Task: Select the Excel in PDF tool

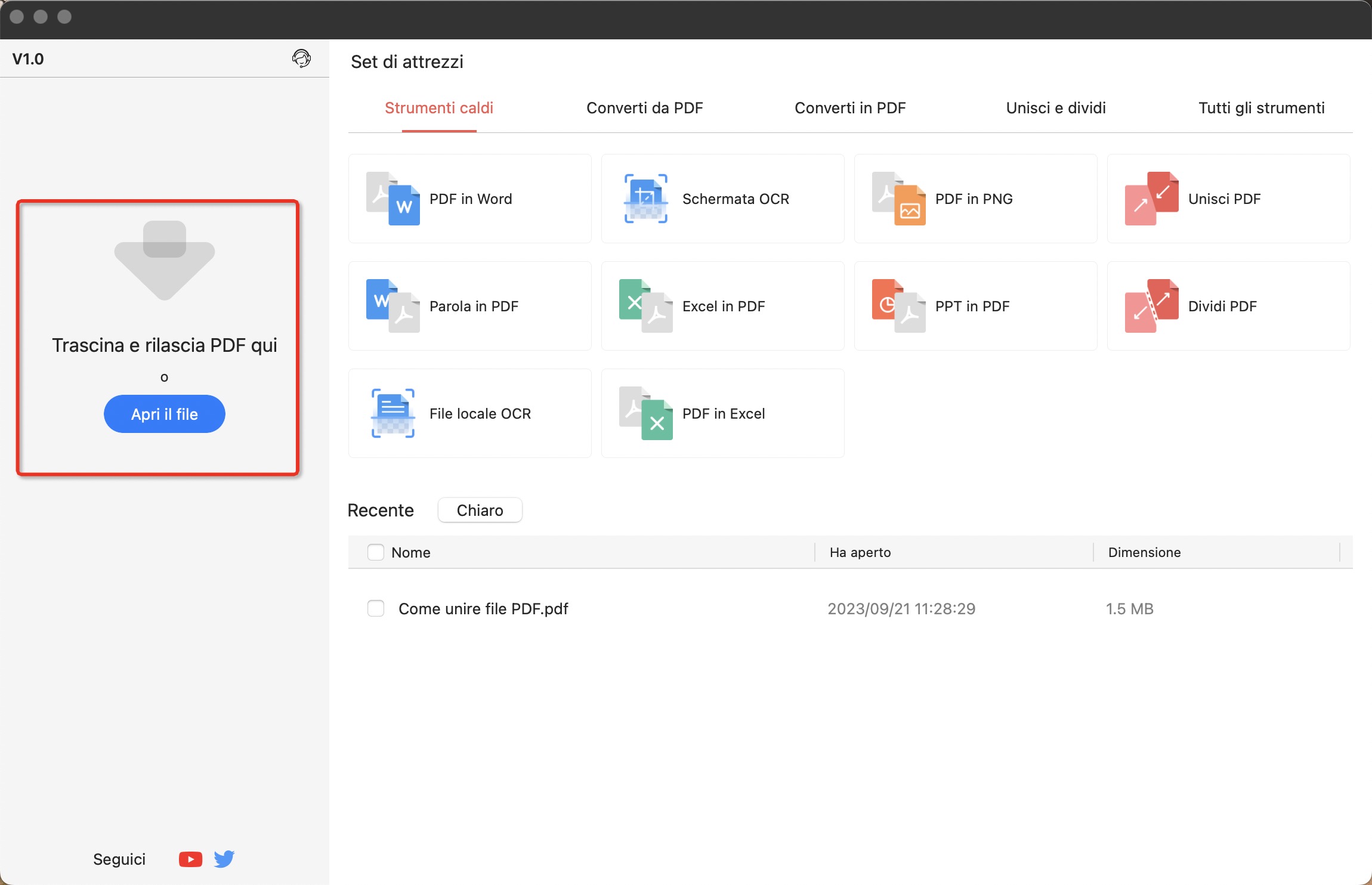Action: [722, 306]
